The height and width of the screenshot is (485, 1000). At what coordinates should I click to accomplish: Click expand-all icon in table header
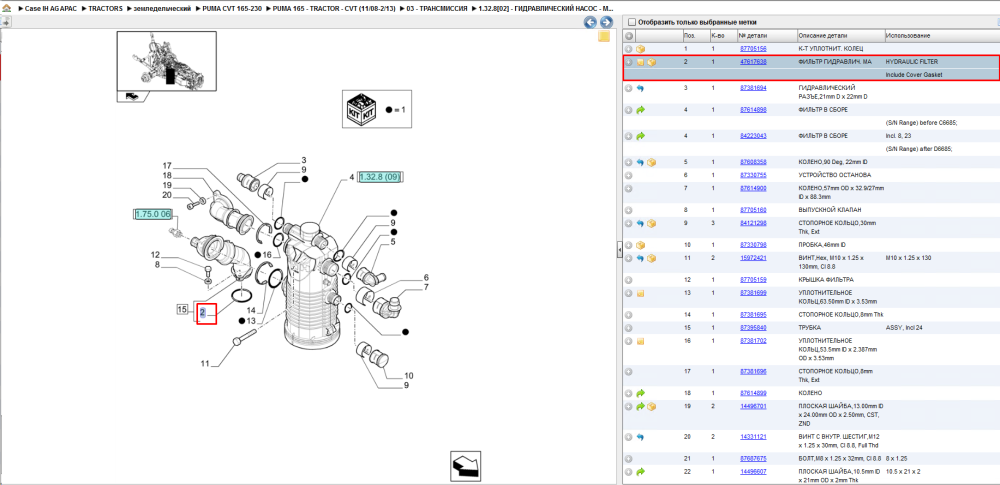[x=629, y=36]
